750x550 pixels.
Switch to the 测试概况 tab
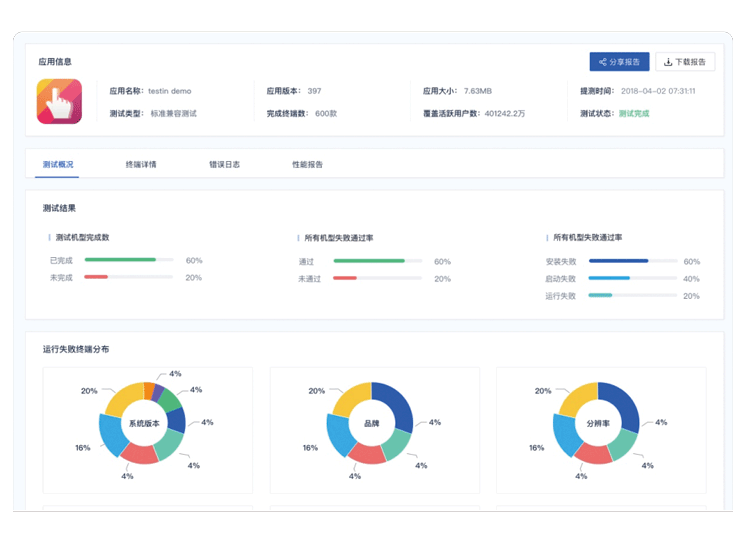coord(57,165)
